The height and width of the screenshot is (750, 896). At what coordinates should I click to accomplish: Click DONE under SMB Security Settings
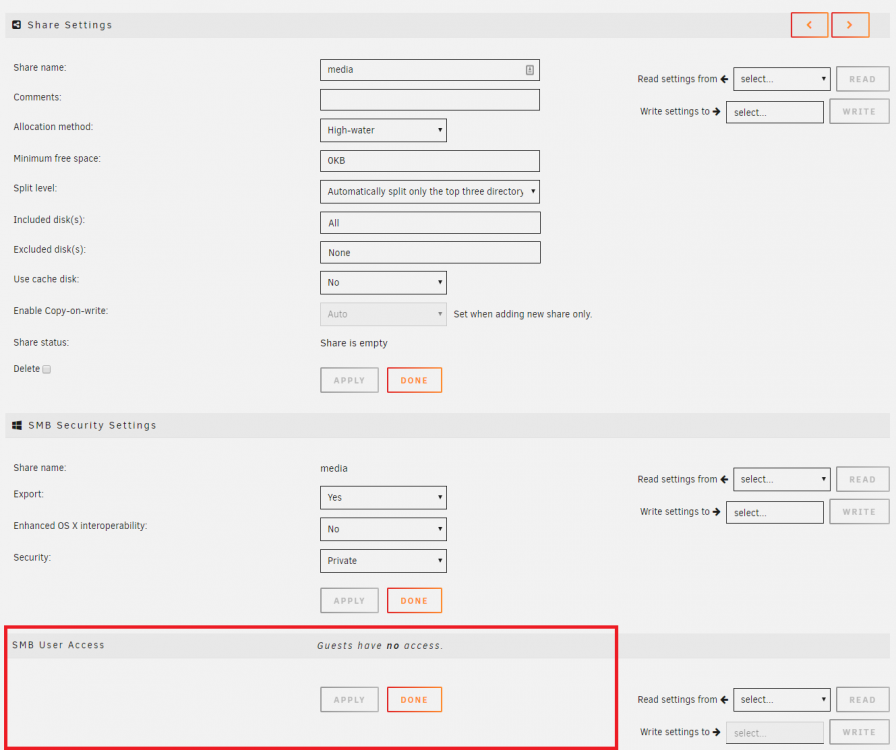[414, 601]
